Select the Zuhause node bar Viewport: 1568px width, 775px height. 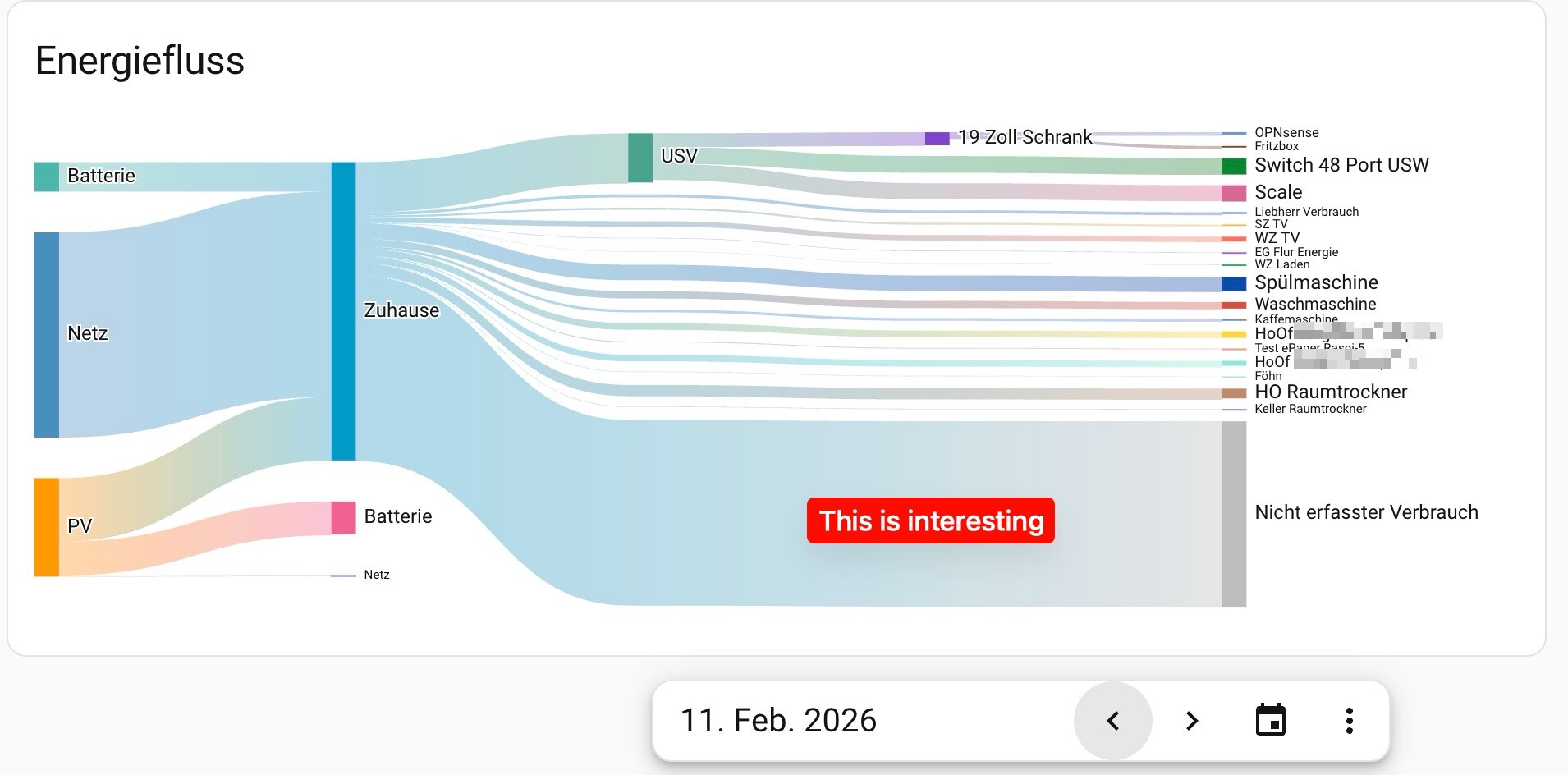(x=343, y=311)
